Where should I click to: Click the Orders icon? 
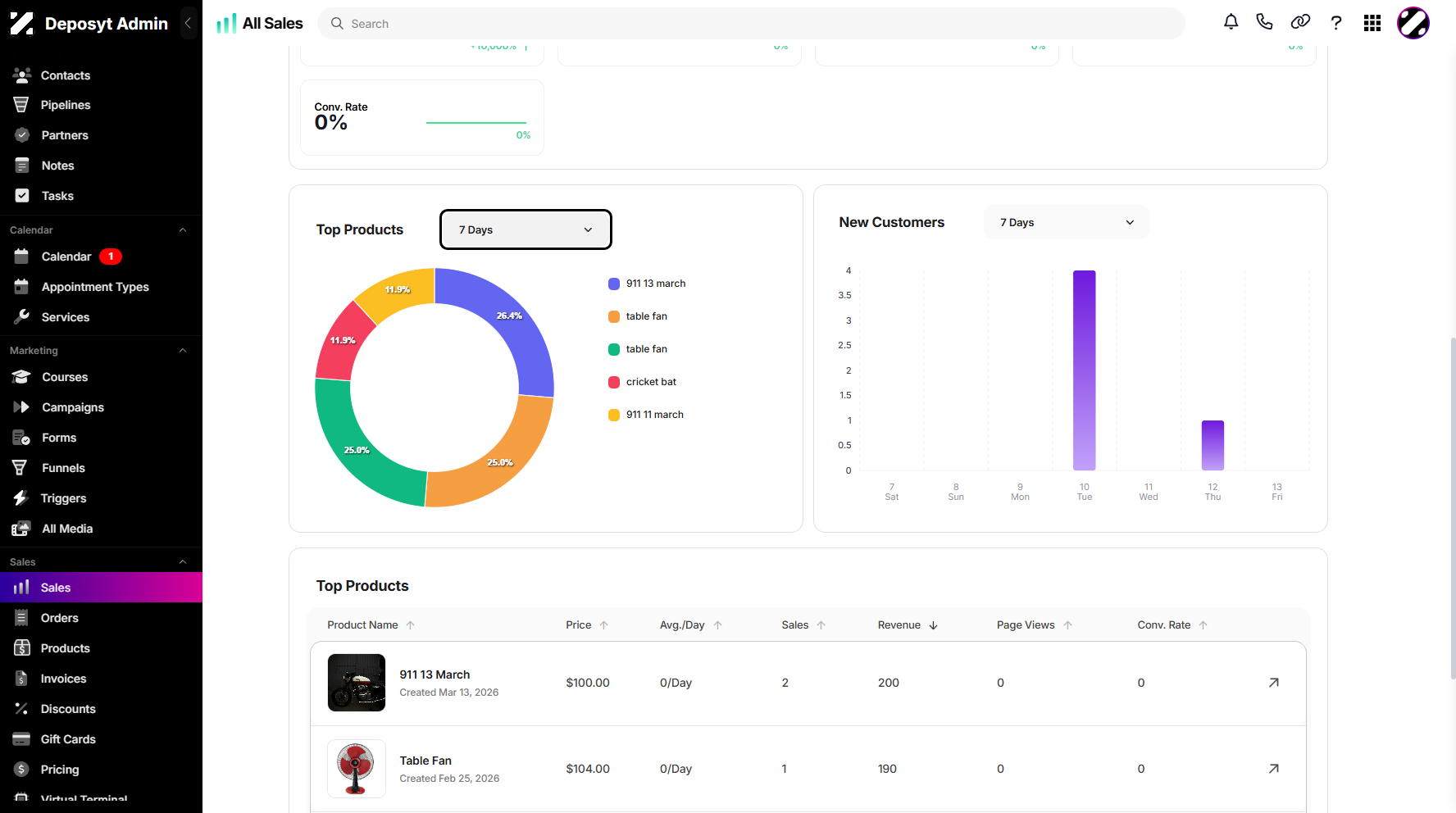click(22, 618)
